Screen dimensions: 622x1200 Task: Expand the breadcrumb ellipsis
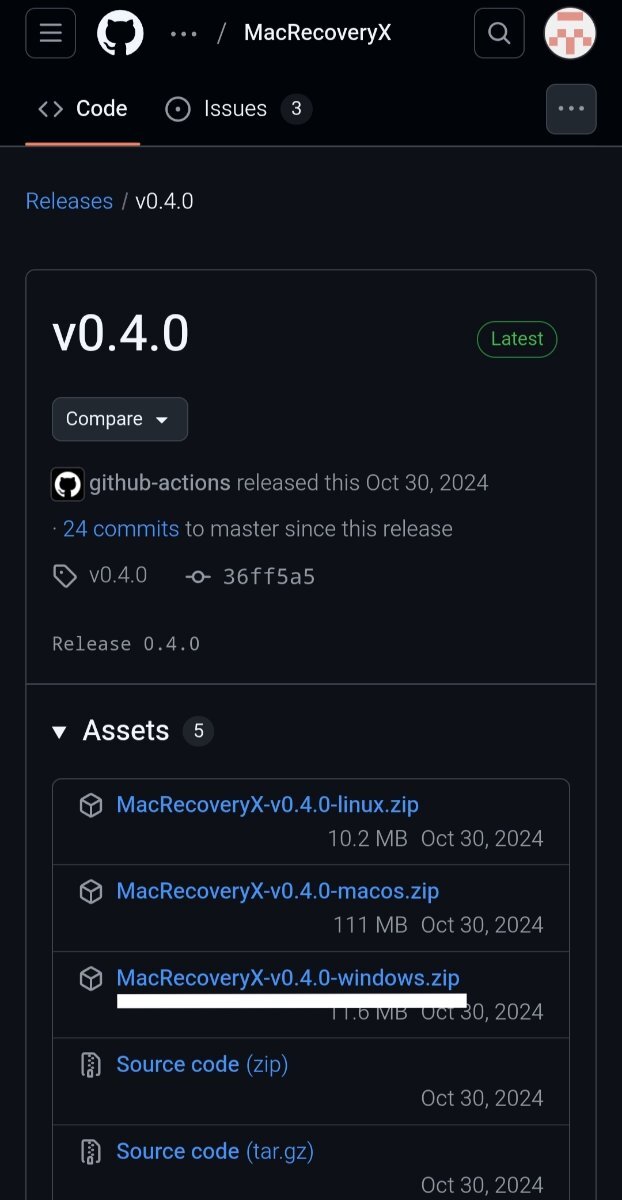[x=184, y=33]
